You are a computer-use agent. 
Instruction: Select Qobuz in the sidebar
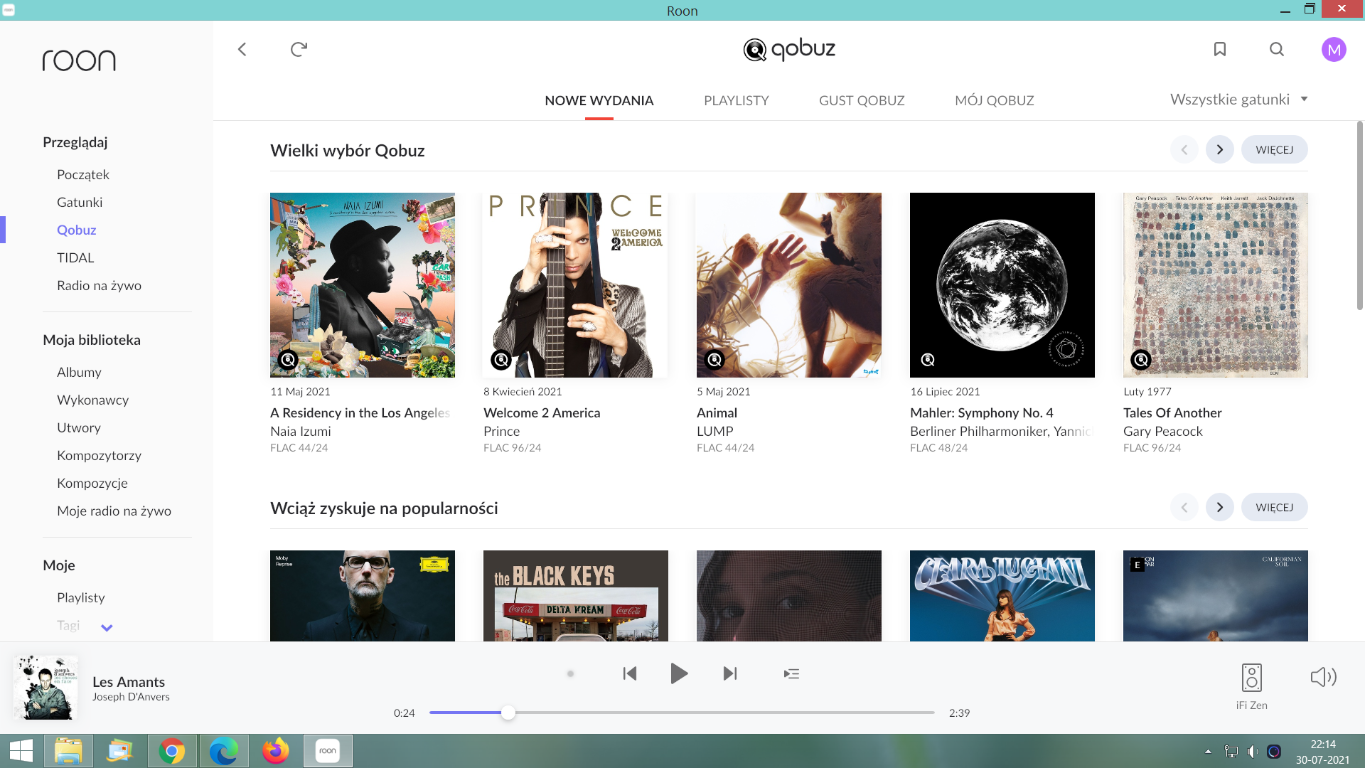tap(76, 230)
